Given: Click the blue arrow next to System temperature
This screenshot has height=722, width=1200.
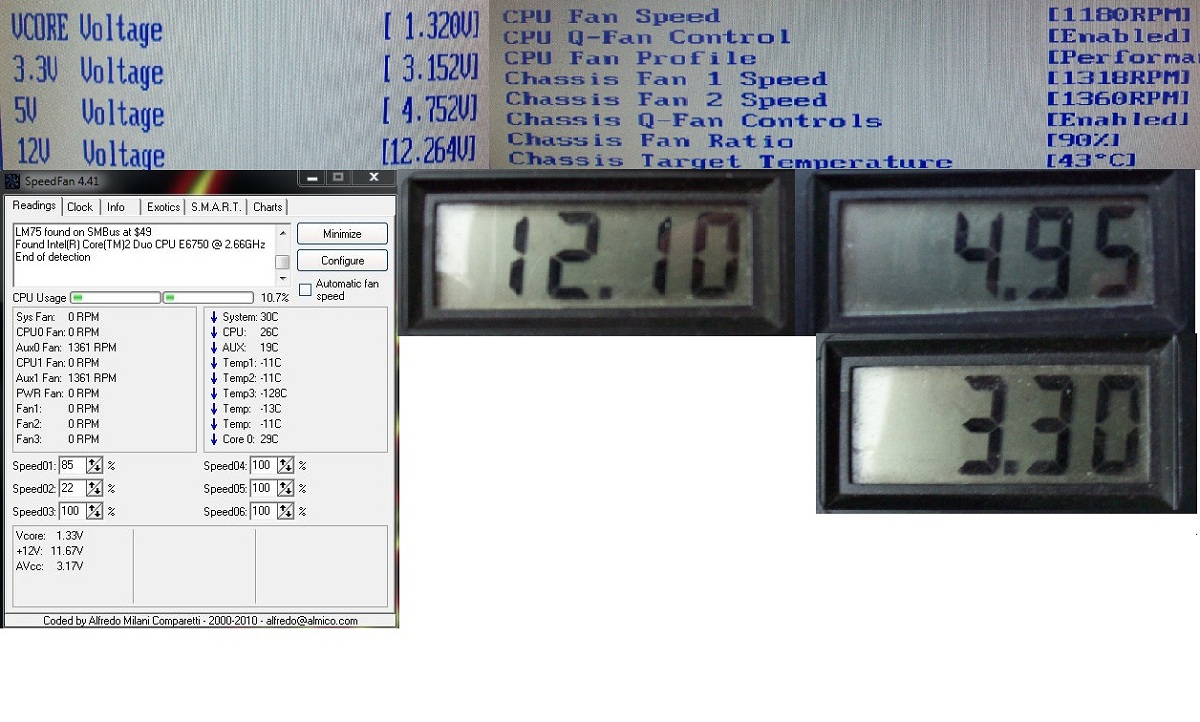Looking at the screenshot, I should pyautogui.click(x=214, y=317).
